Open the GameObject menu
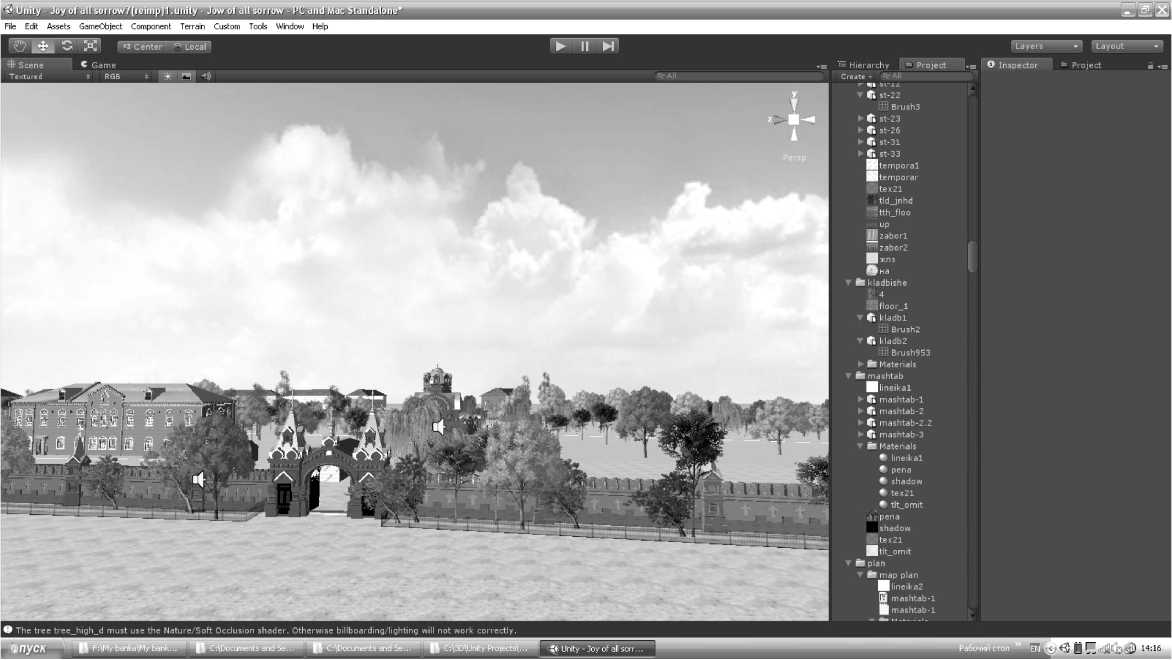The width and height of the screenshot is (1172, 660). click(101, 26)
